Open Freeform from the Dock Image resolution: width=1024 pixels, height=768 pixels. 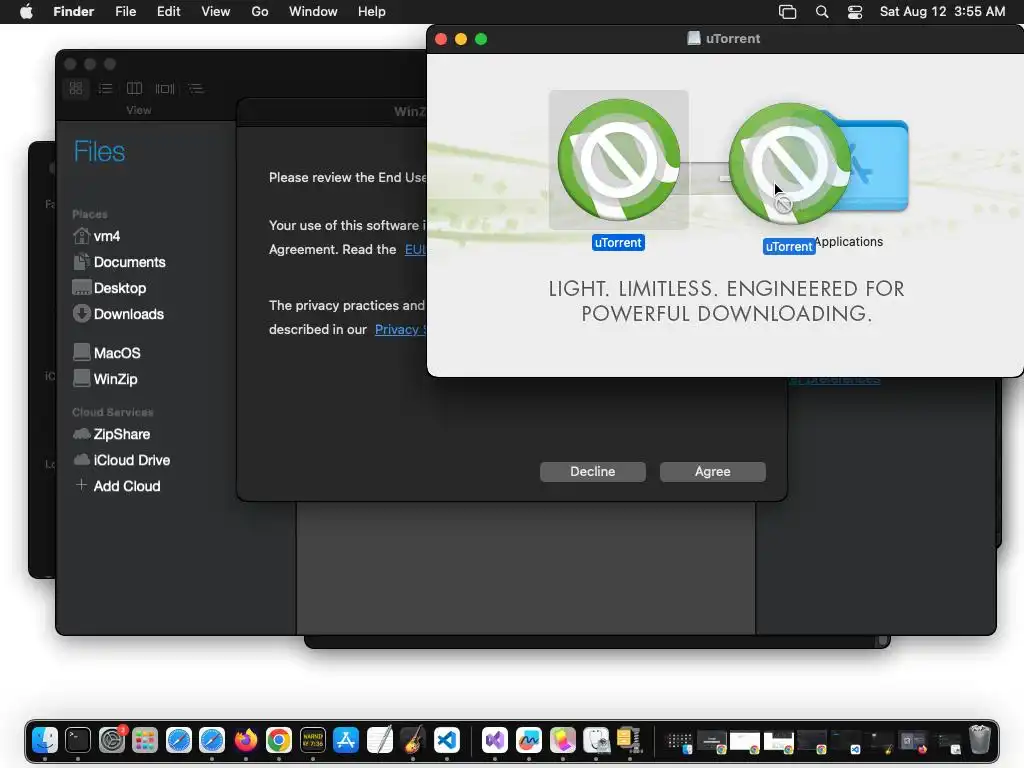528,740
